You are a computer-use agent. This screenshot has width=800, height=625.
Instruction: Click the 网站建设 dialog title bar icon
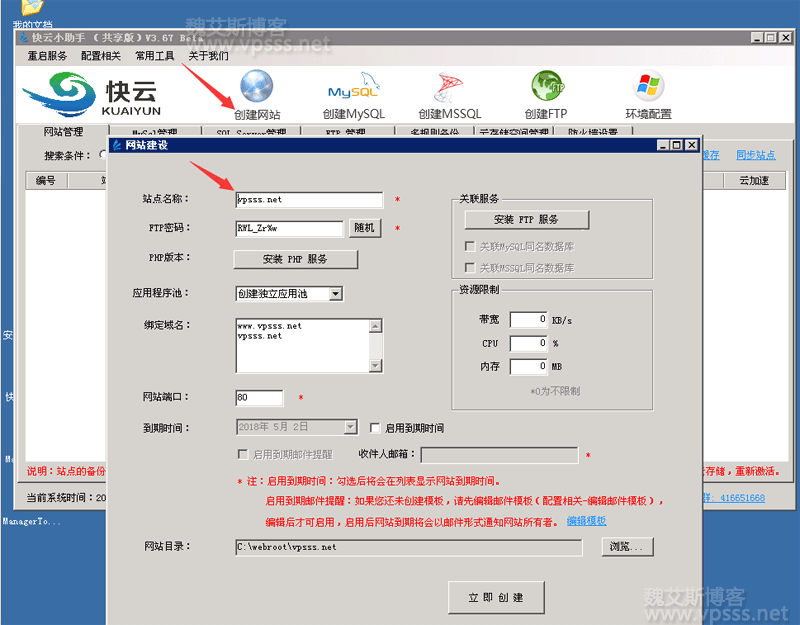point(116,145)
